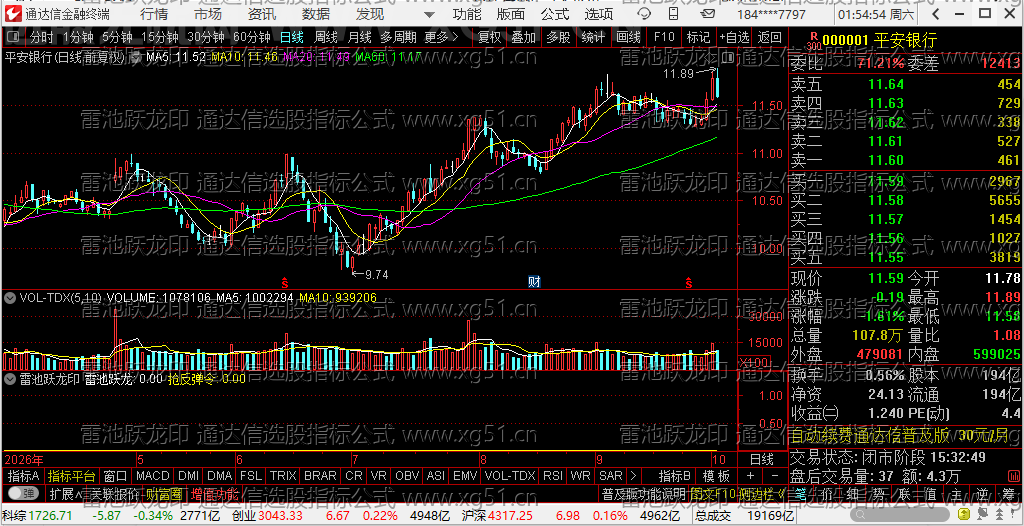Screen dimensions: 1024x526
Task: Toggle 叠加 overlay comparison
Action: pos(523,37)
